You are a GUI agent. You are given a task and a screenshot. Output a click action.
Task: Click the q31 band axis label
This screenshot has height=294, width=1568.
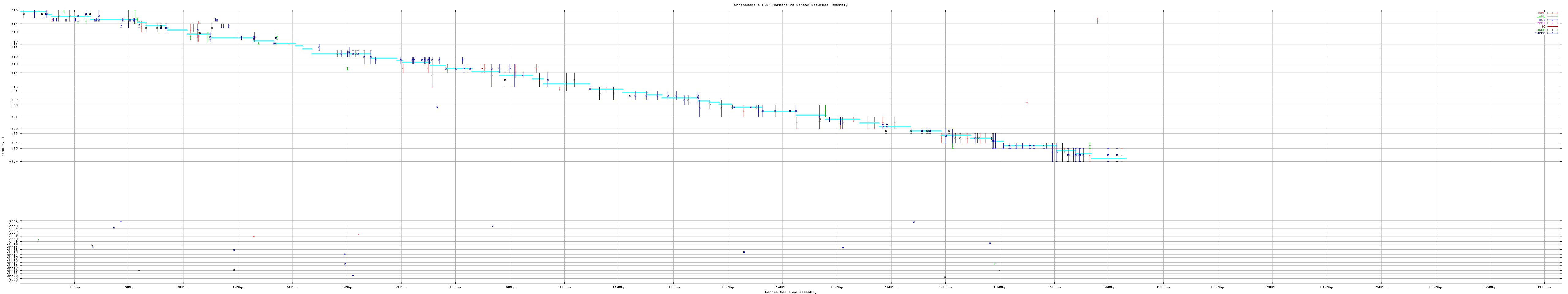14,117
